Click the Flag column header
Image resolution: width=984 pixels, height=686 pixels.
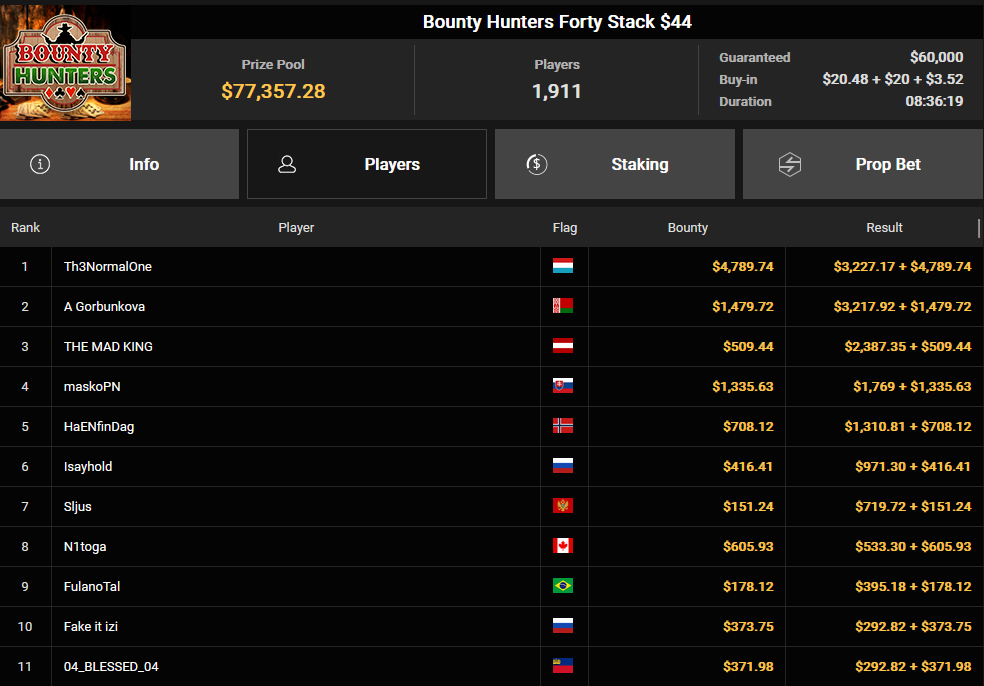click(565, 228)
